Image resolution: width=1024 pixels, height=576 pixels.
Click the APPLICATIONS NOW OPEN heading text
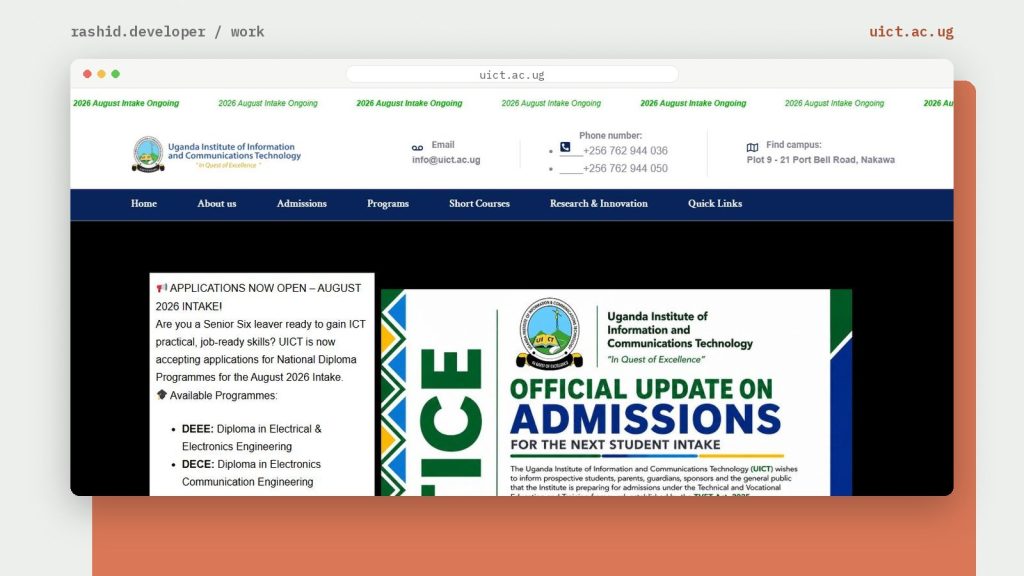pyautogui.click(x=258, y=297)
